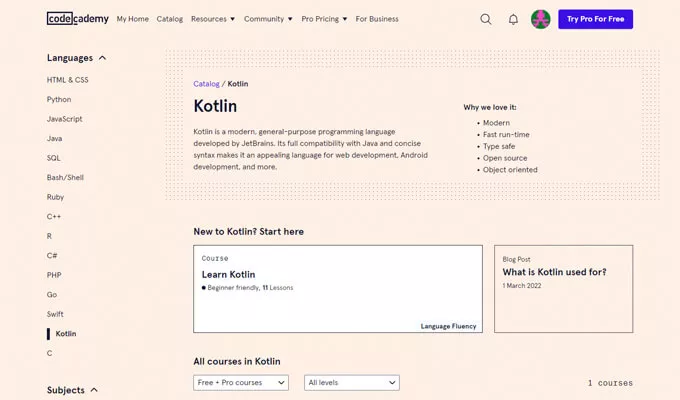Select PHP language in sidebar
This screenshot has width=680, height=400.
point(54,275)
